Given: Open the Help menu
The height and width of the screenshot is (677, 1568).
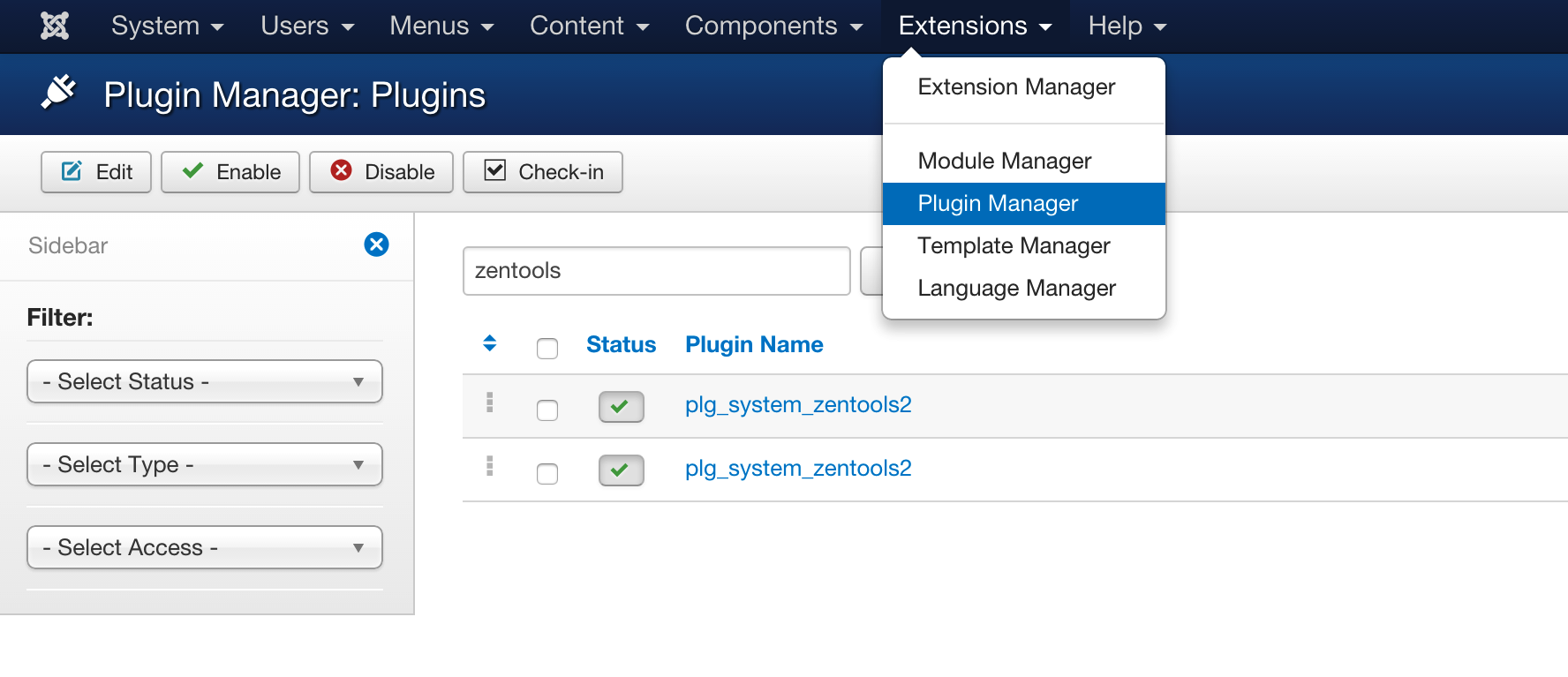Looking at the screenshot, I should pos(1127,26).
